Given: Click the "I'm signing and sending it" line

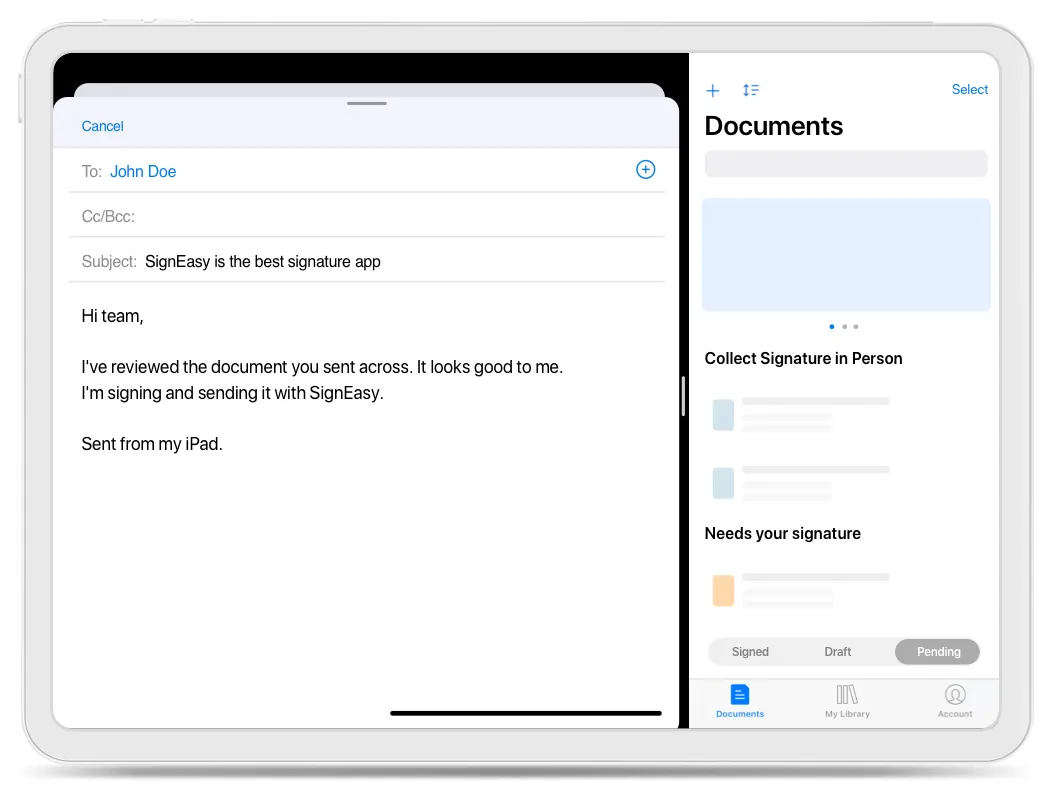Looking at the screenshot, I should pos(232,393).
